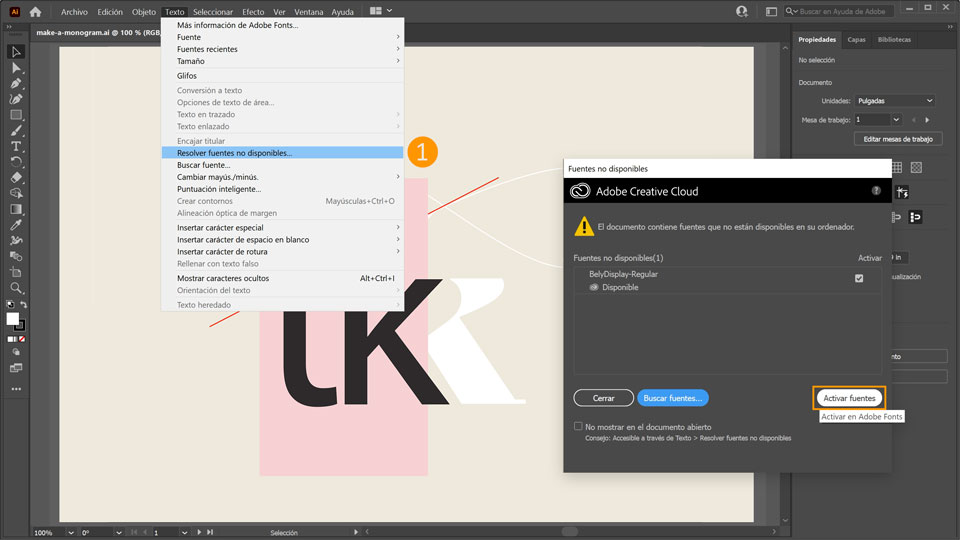Set color to None red slash
The height and width of the screenshot is (540, 960).
22,339
